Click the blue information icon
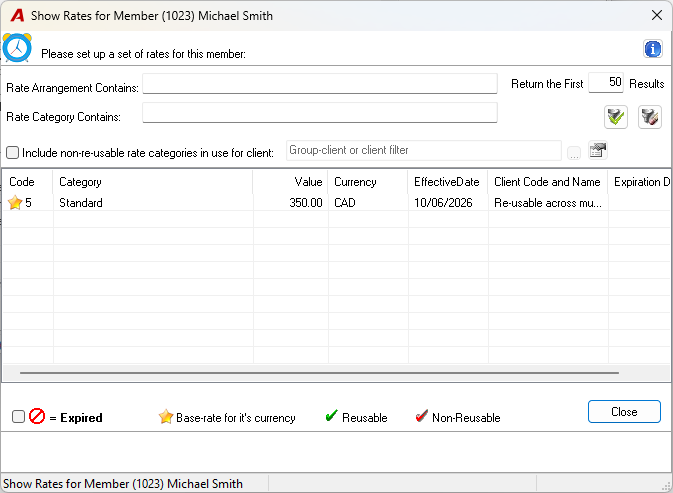The image size is (673, 493). point(652,49)
